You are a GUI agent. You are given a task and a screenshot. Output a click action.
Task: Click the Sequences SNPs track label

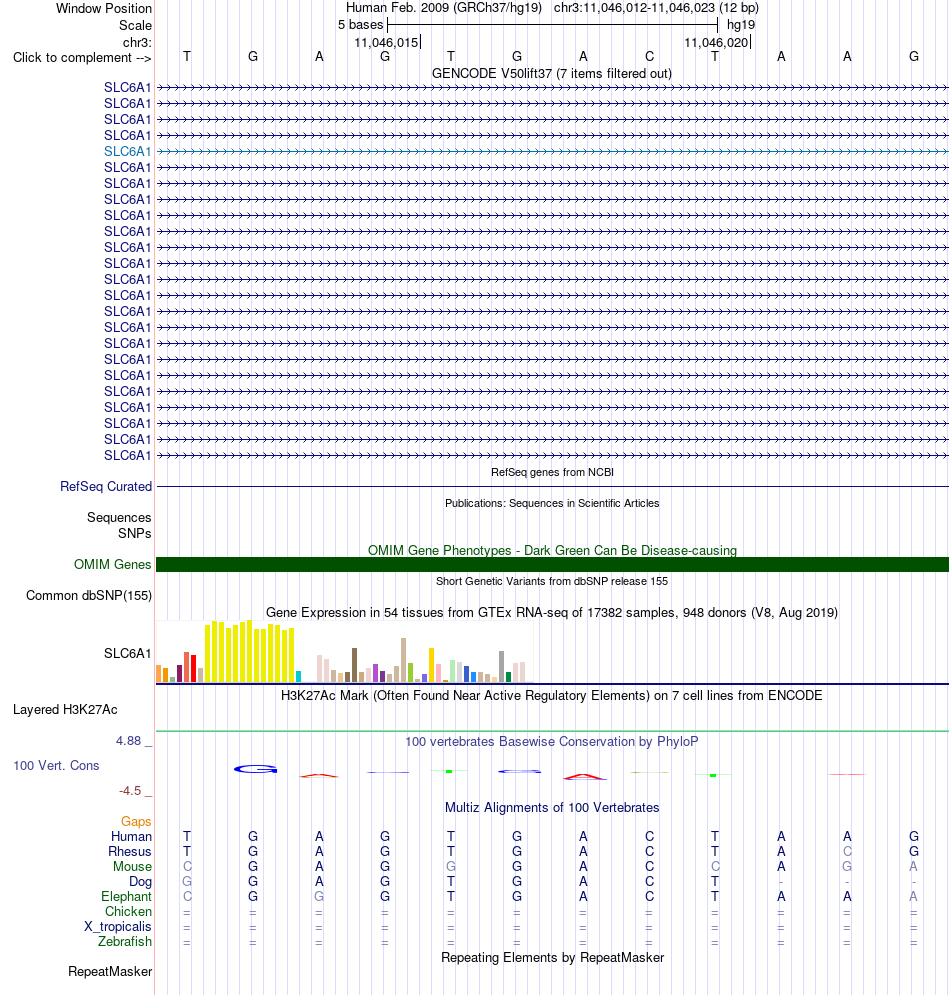(119, 525)
